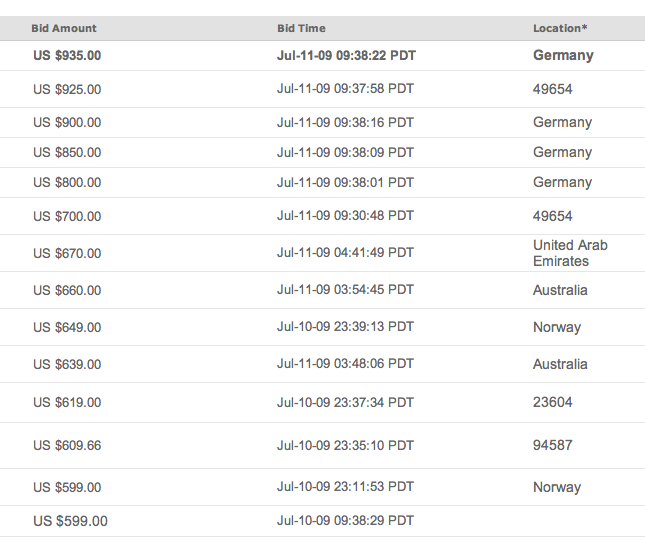
Task: Click the Bid Amount column header
Action: [x=64, y=28]
